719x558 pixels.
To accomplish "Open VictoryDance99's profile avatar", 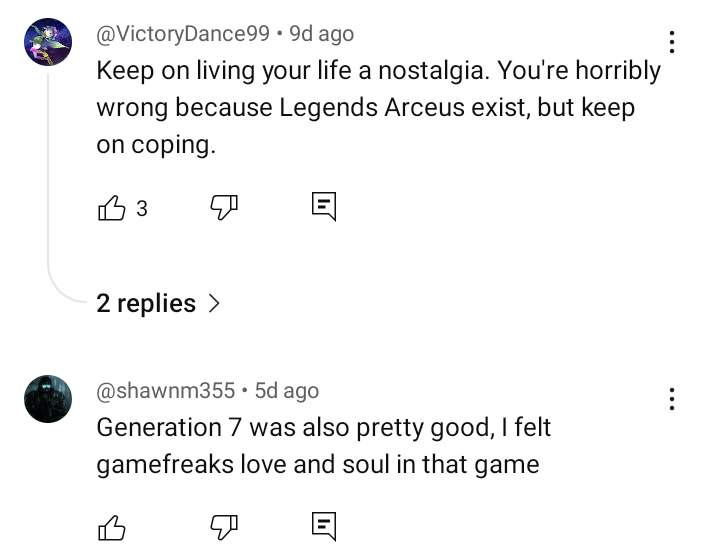I will [x=47, y=42].
